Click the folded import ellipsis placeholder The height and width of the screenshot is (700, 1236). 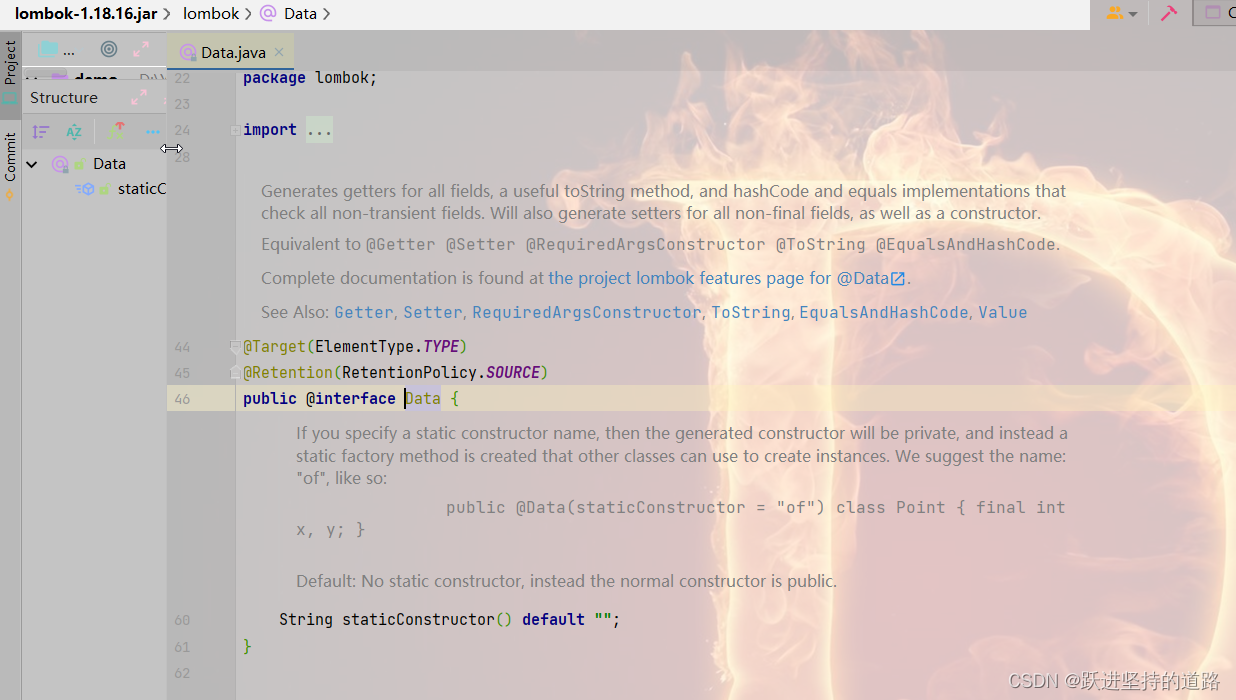(319, 129)
